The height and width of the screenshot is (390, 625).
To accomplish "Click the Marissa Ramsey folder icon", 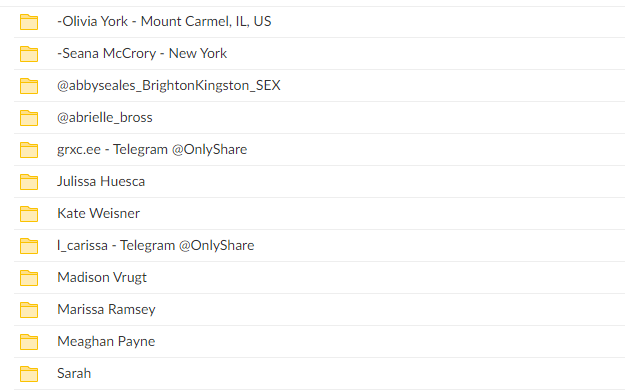I will pyautogui.click(x=29, y=310).
